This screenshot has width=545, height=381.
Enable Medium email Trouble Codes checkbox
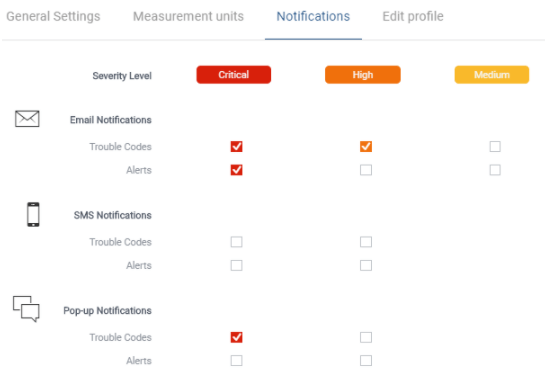(495, 147)
